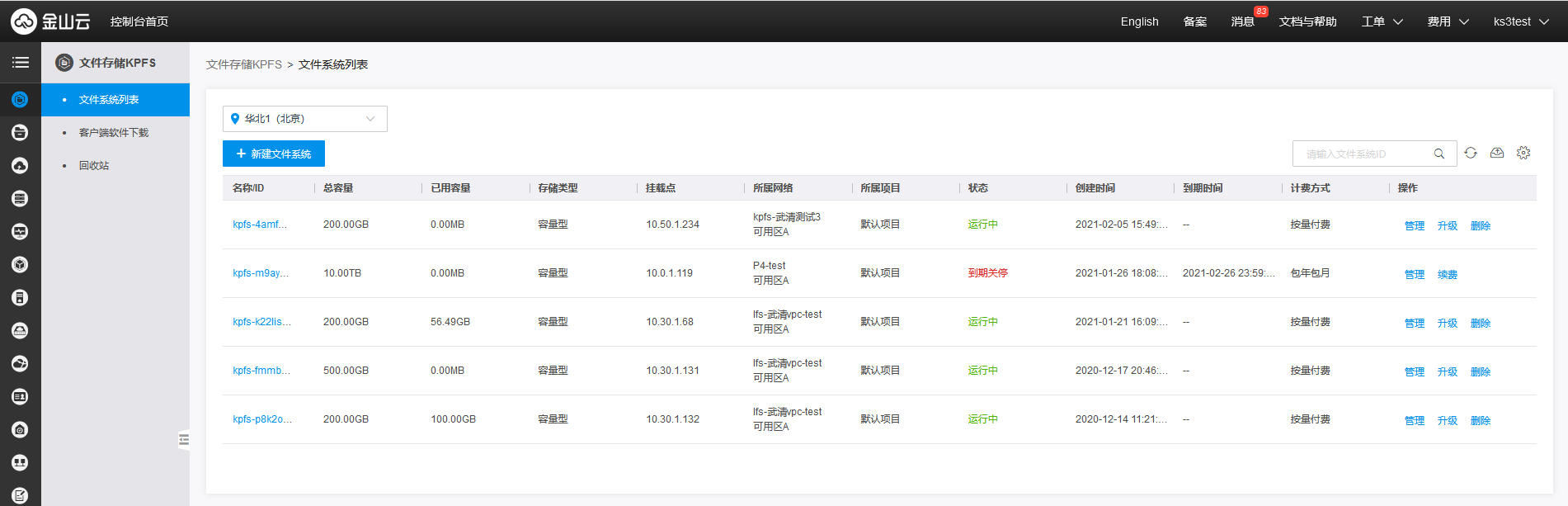
Task: Open the ks3test account menu
Action: [x=1521, y=21]
